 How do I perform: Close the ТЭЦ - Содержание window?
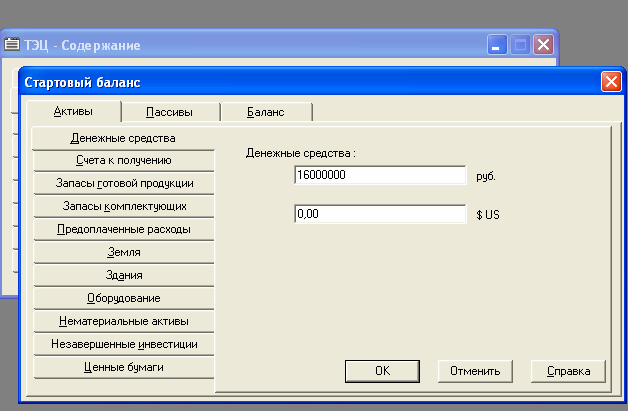coord(543,44)
